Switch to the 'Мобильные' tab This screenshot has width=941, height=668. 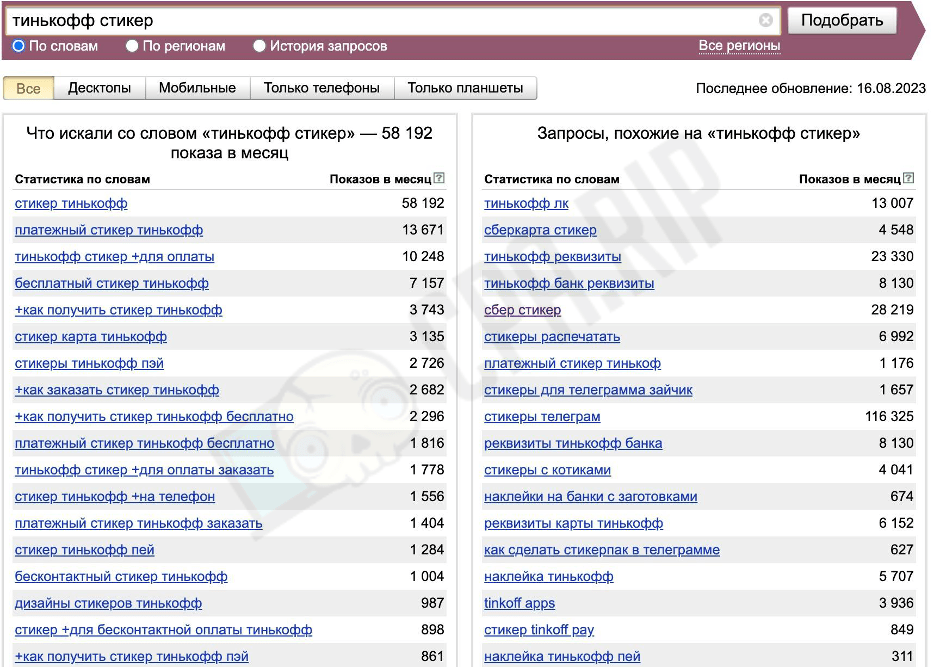(x=197, y=88)
